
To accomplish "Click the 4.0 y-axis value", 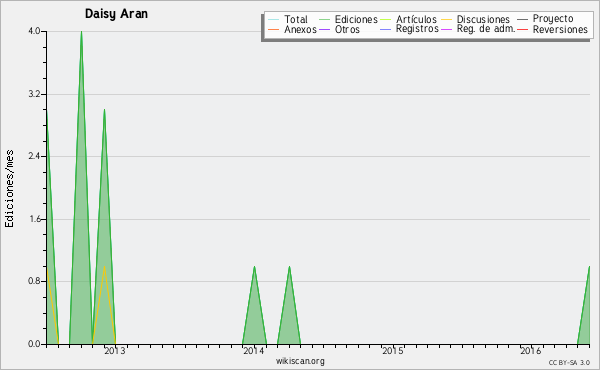I will coord(34,31).
